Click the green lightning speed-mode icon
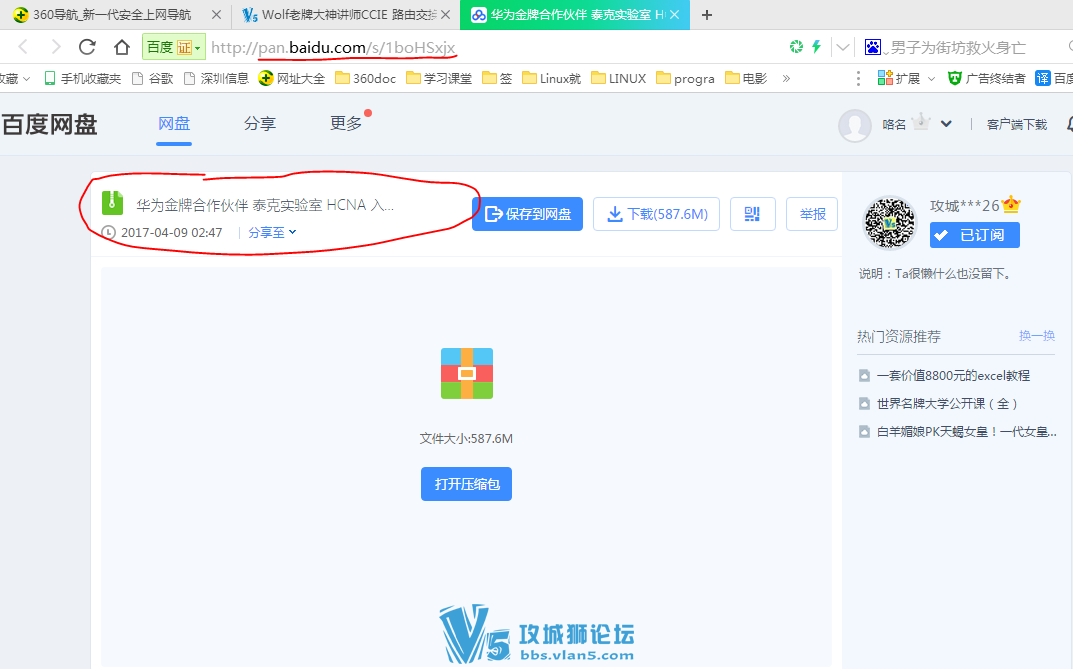 (816, 47)
